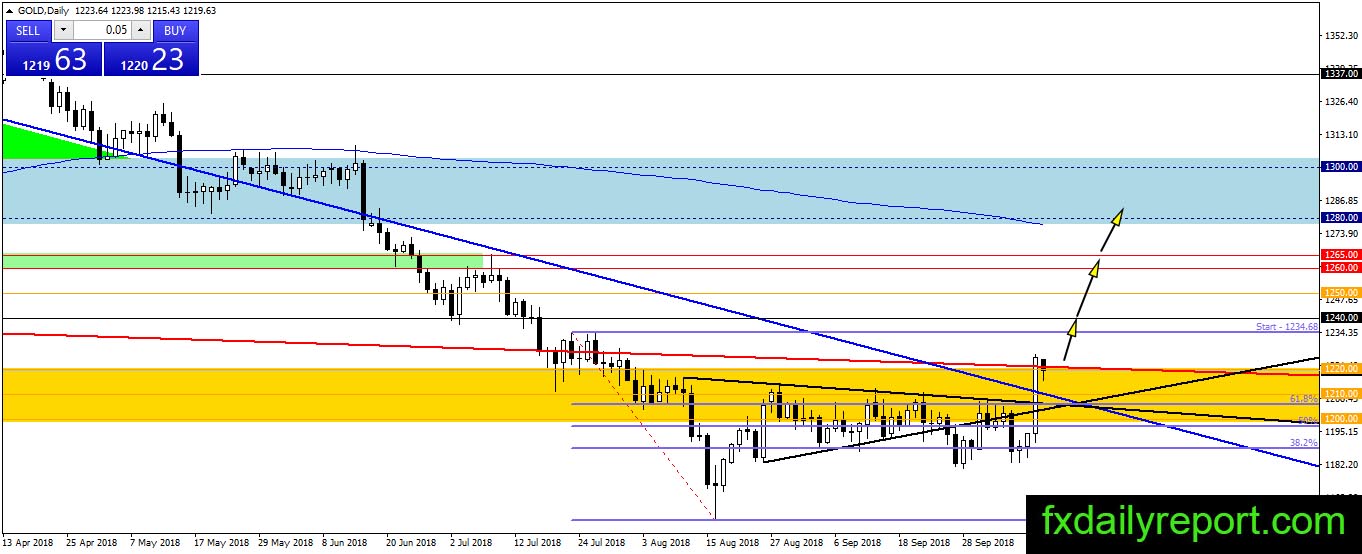Collapse the one-click trading panel triangle
The width and height of the screenshot is (1362, 554).
[x=8, y=9]
